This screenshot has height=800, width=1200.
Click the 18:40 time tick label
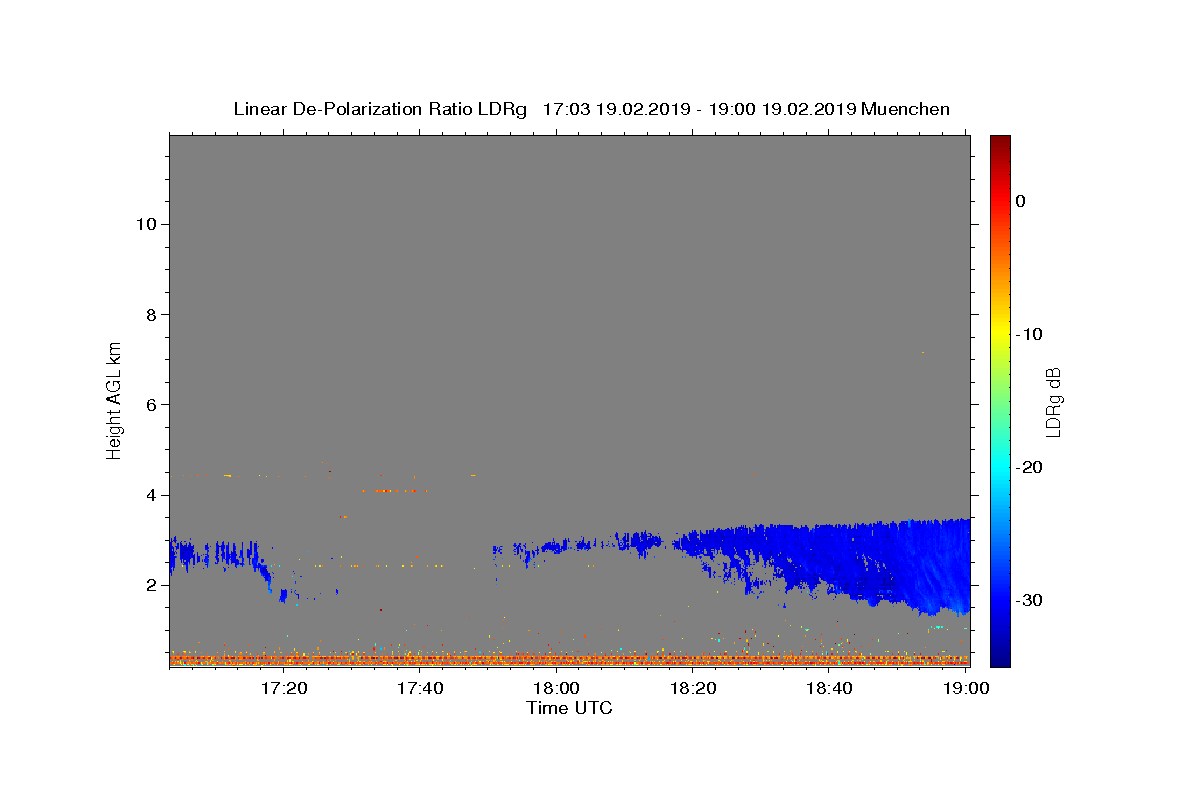point(829,689)
